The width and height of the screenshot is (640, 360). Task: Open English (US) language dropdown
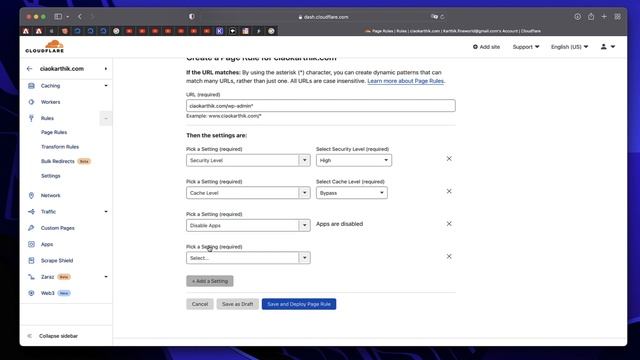click(x=569, y=47)
